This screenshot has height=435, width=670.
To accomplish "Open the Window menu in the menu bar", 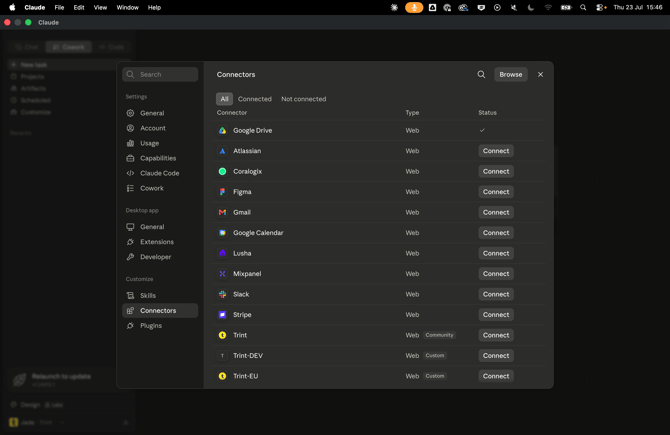I will [127, 7].
